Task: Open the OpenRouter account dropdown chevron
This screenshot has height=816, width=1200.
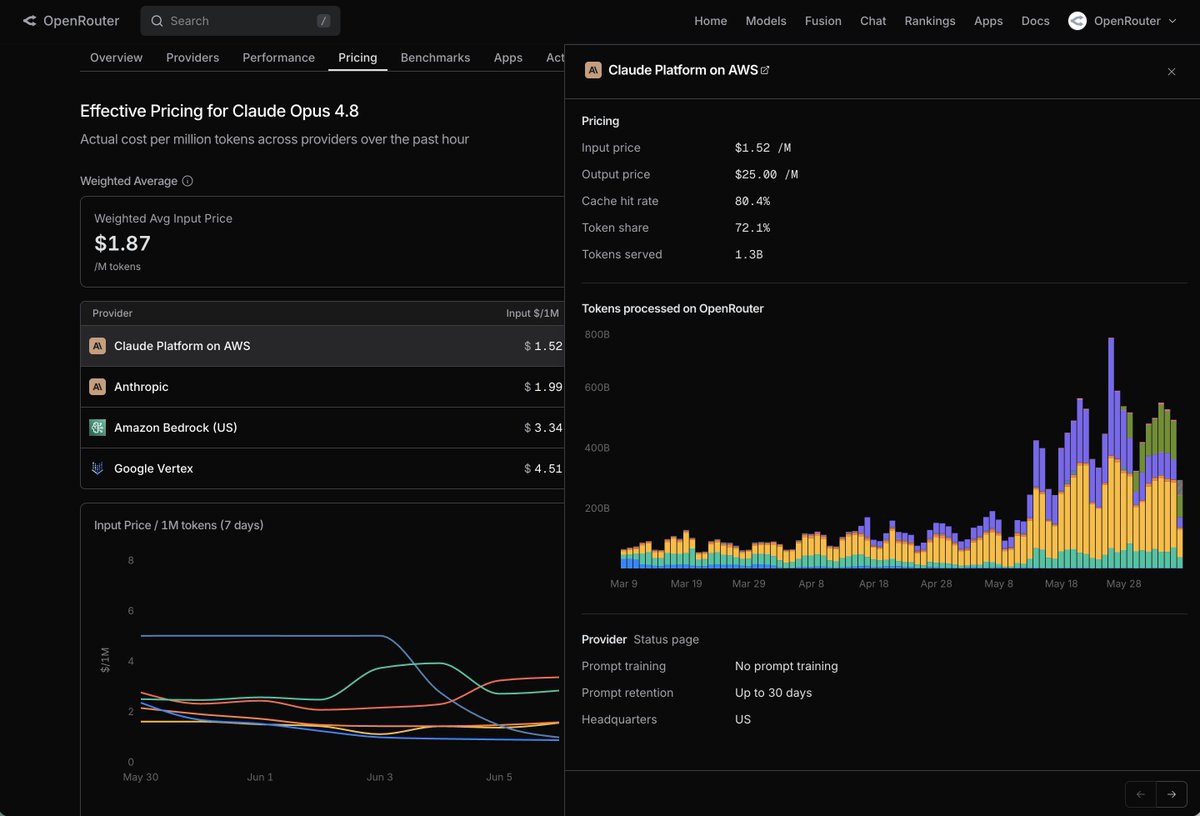Action: pos(1172,21)
